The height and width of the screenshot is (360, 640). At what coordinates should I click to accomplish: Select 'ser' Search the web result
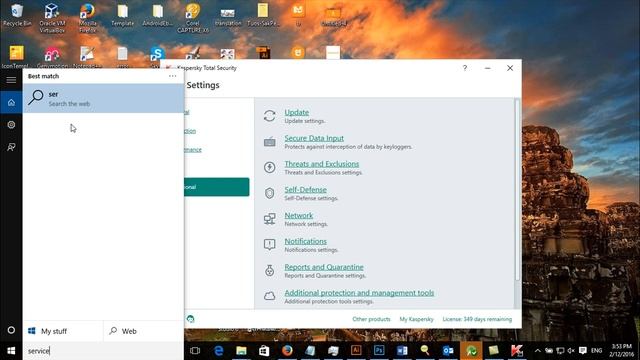pos(104,98)
